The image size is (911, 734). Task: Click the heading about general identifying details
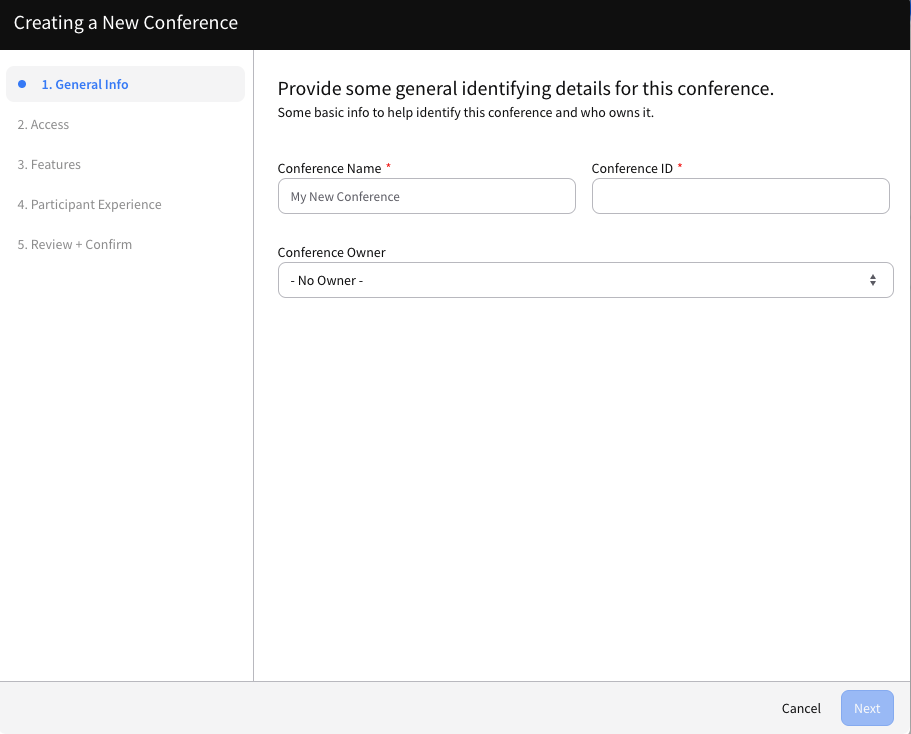(x=526, y=89)
